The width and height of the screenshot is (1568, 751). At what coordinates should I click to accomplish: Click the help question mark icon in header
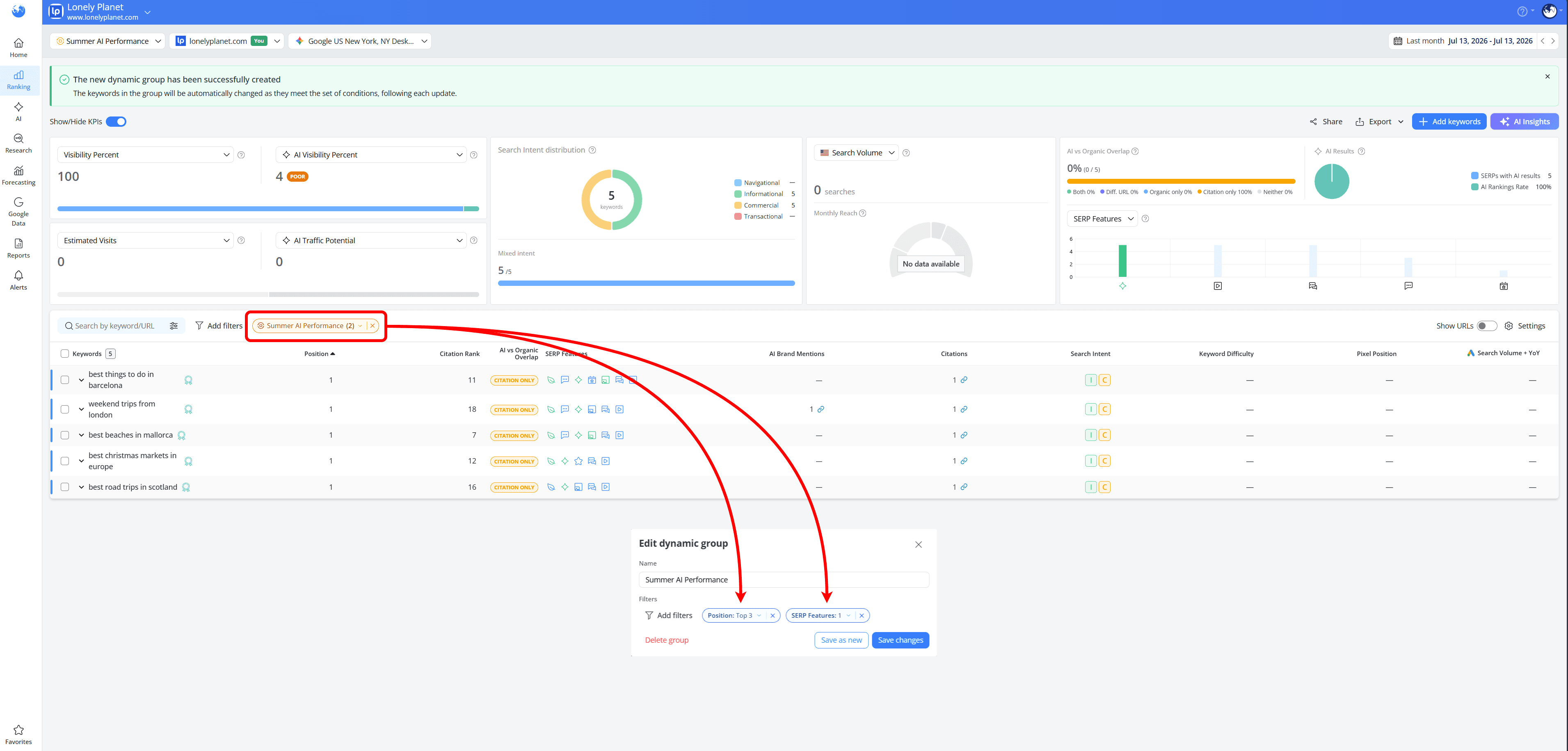click(x=1522, y=11)
